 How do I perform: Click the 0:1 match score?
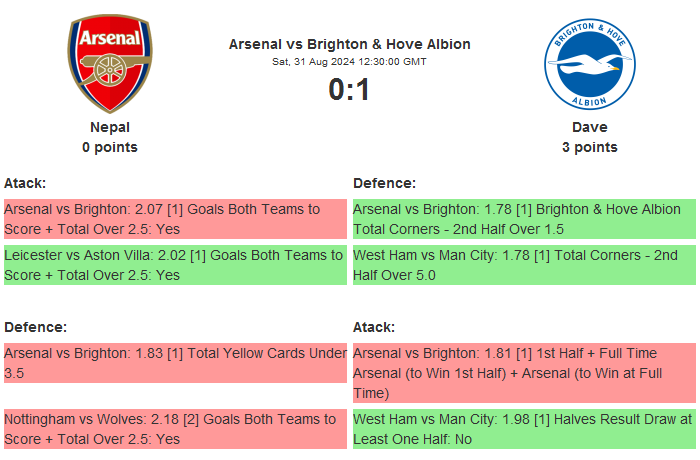pyautogui.click(x=349, y=90)
